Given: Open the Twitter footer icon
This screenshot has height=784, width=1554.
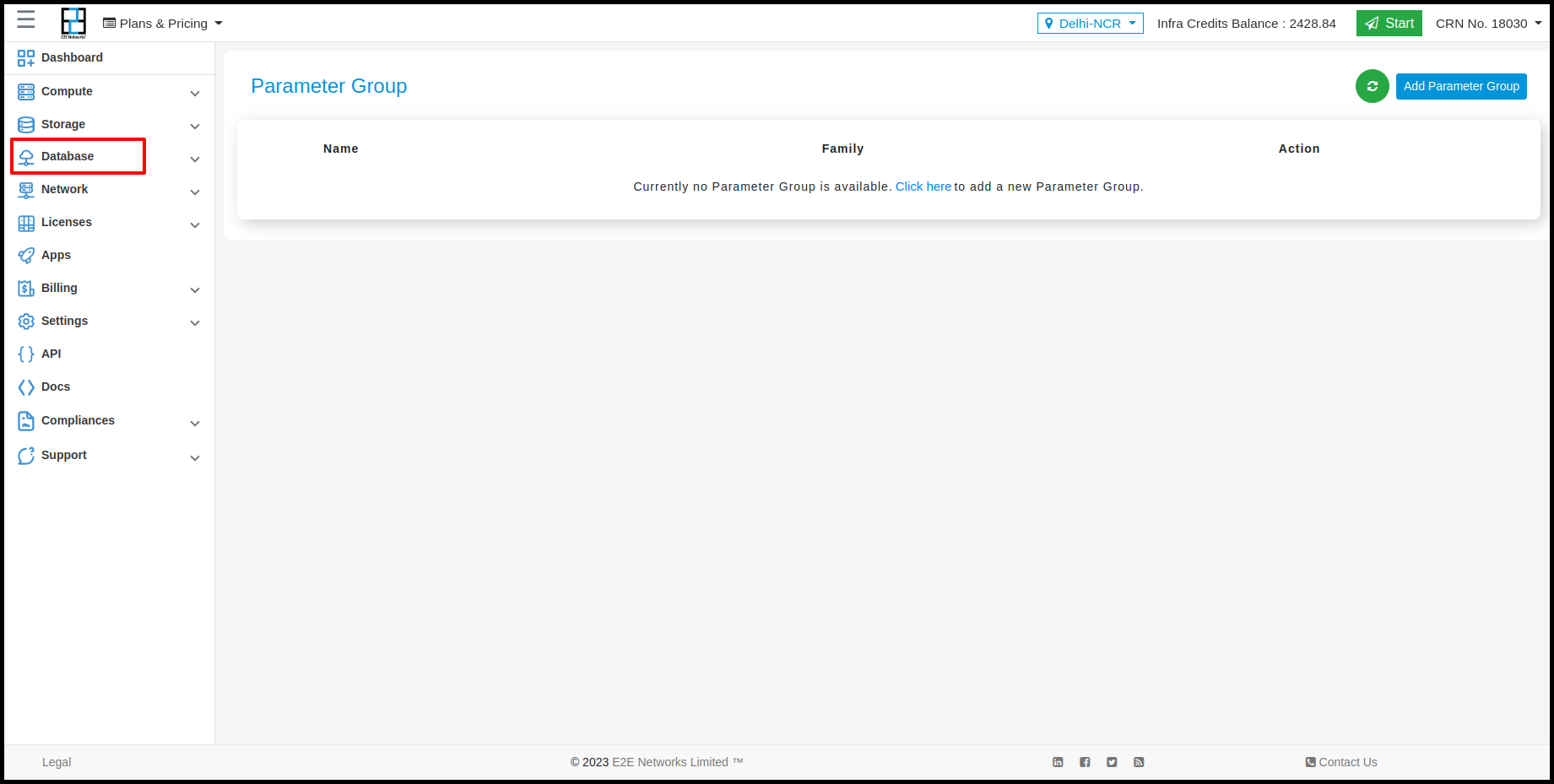Looking at the screenshot, I should click(1112, 762).
